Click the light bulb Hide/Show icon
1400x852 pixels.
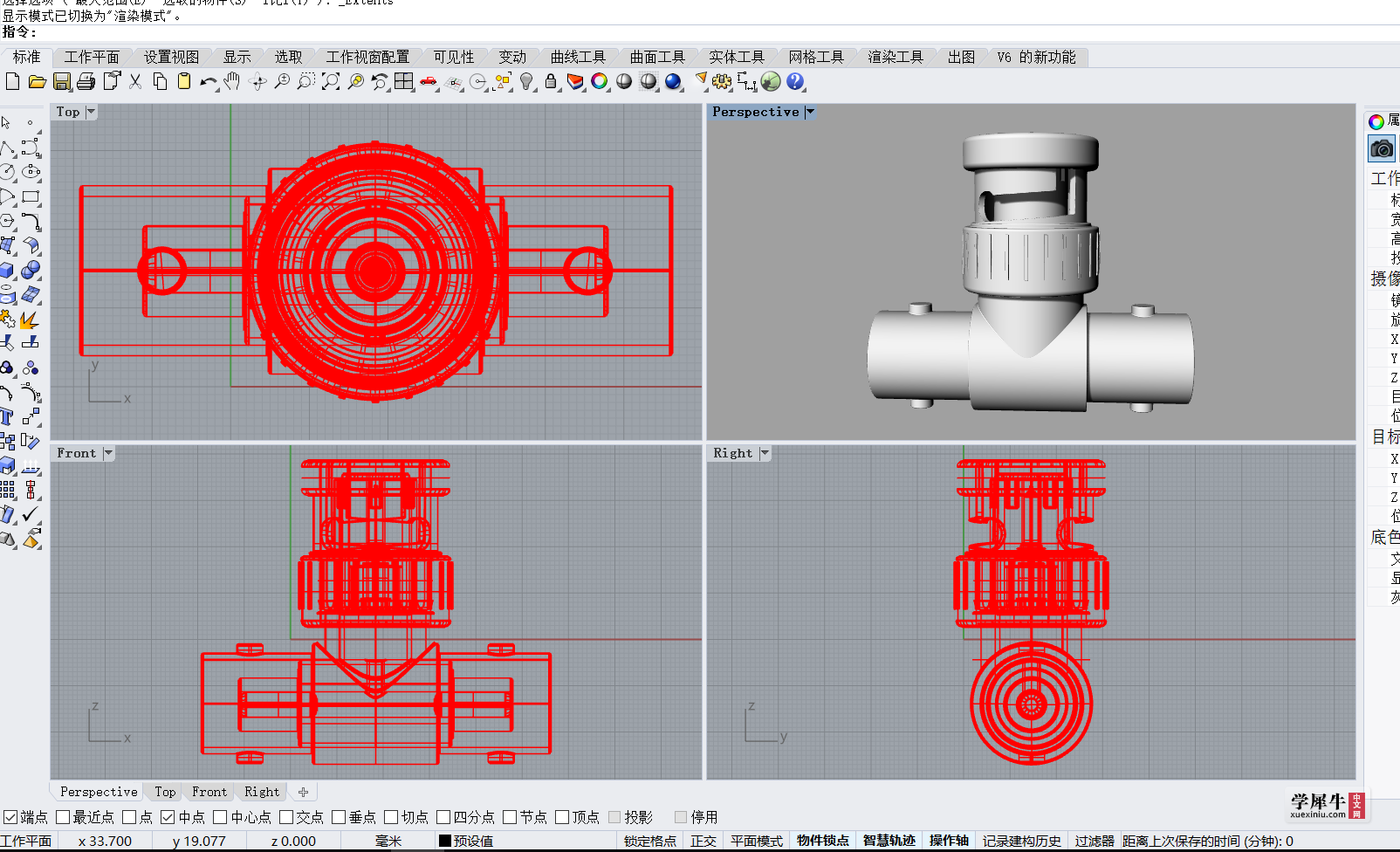[526, 81]
